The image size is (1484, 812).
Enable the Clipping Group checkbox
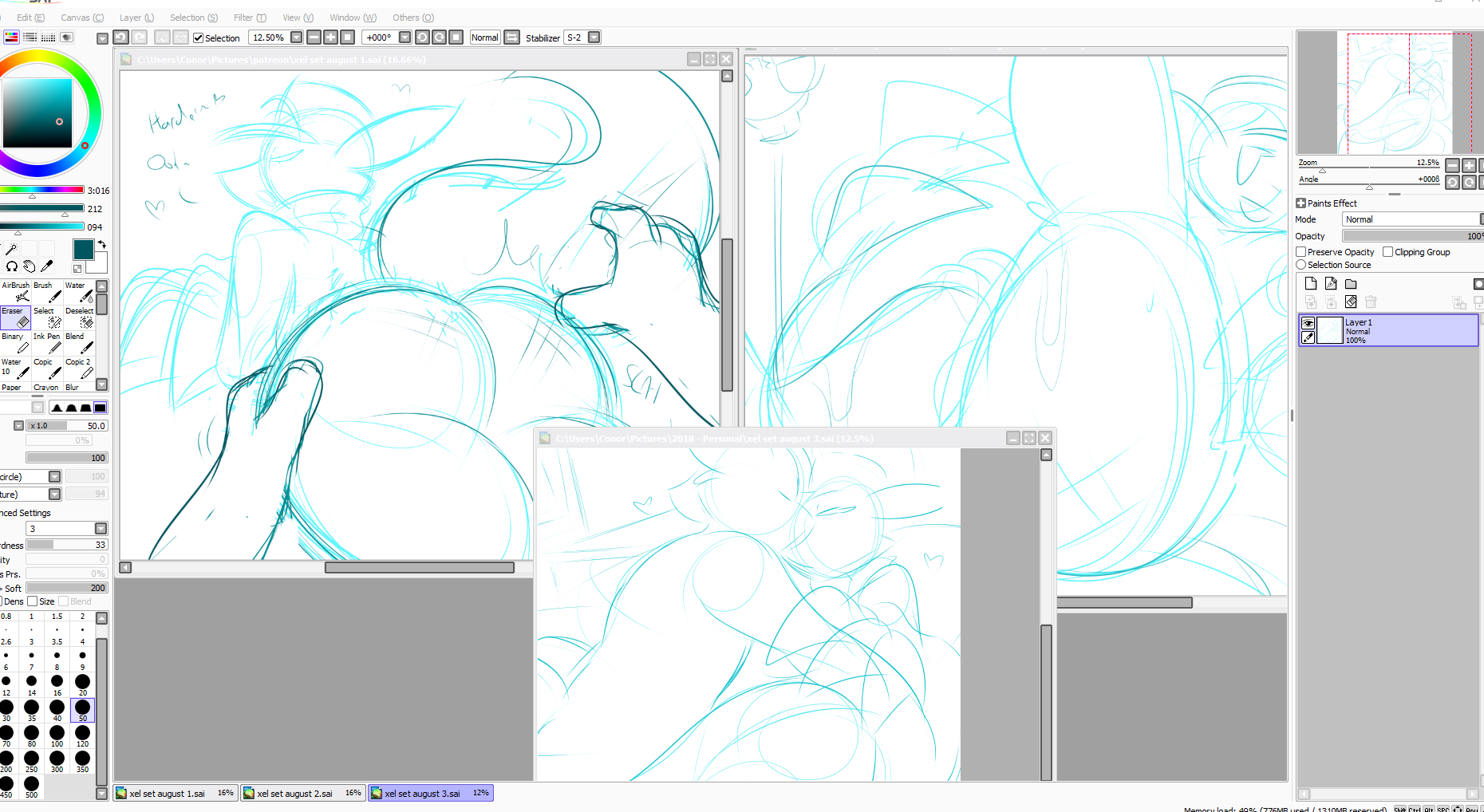click(1388, 252)
